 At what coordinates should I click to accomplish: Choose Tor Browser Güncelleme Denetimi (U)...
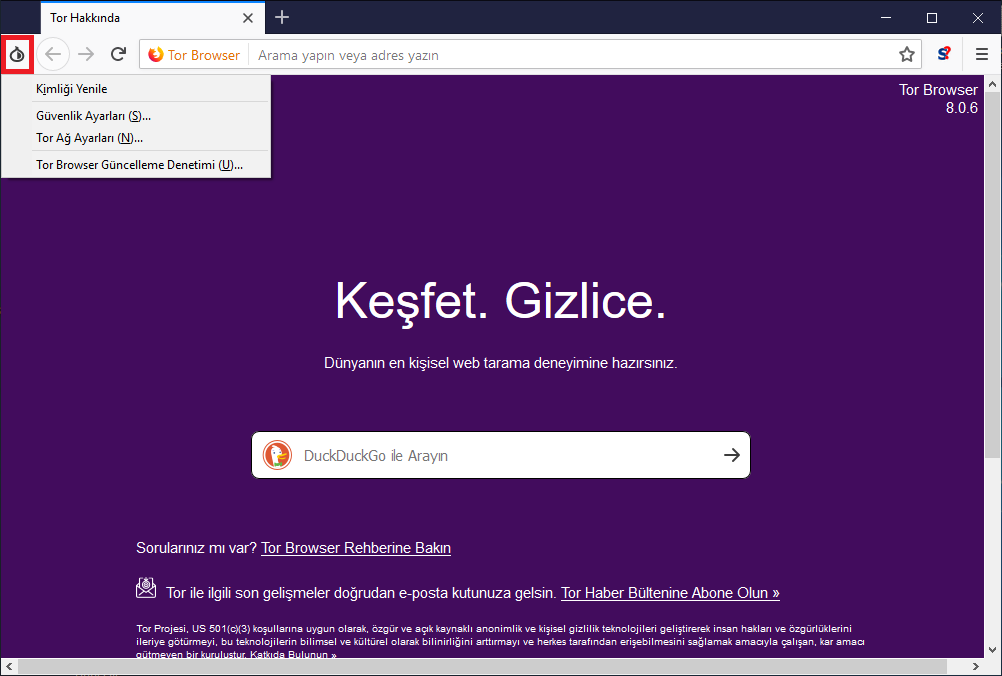(136, 165)
